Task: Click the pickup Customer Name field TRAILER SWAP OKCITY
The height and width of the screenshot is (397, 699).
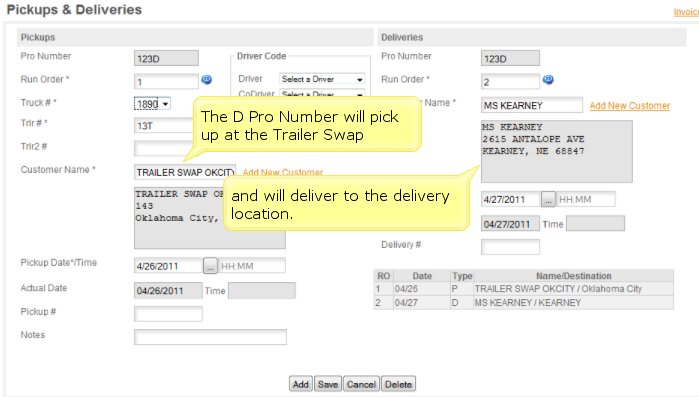Action: (x=185, y=172)
